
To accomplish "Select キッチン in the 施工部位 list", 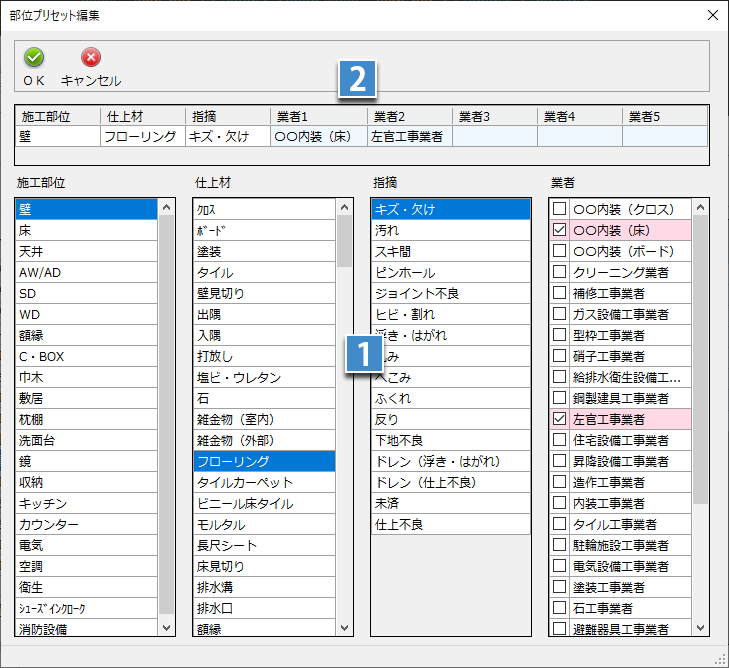I will pos(86,503).
